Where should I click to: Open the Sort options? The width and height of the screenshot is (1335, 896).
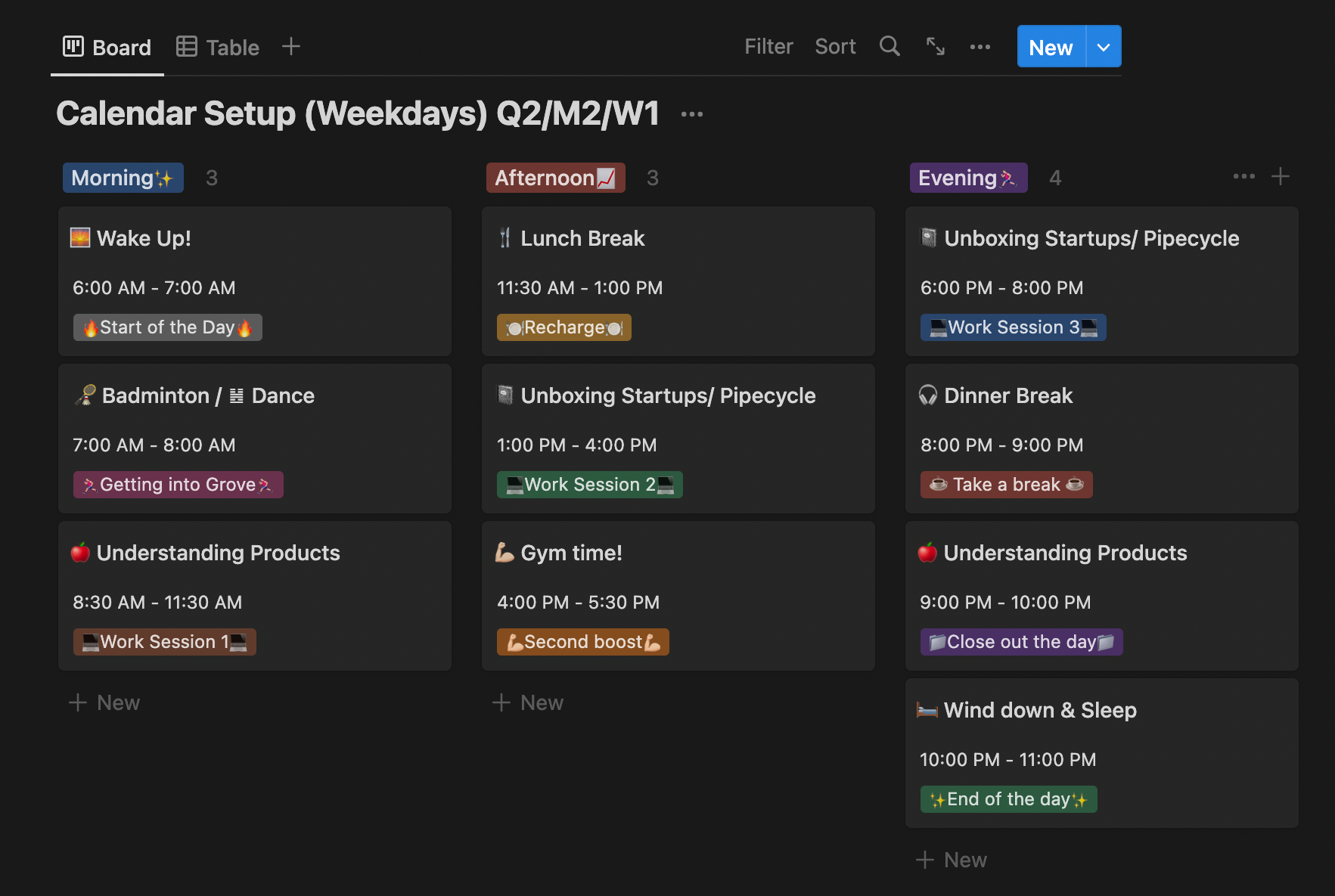[x=835, y=47]
